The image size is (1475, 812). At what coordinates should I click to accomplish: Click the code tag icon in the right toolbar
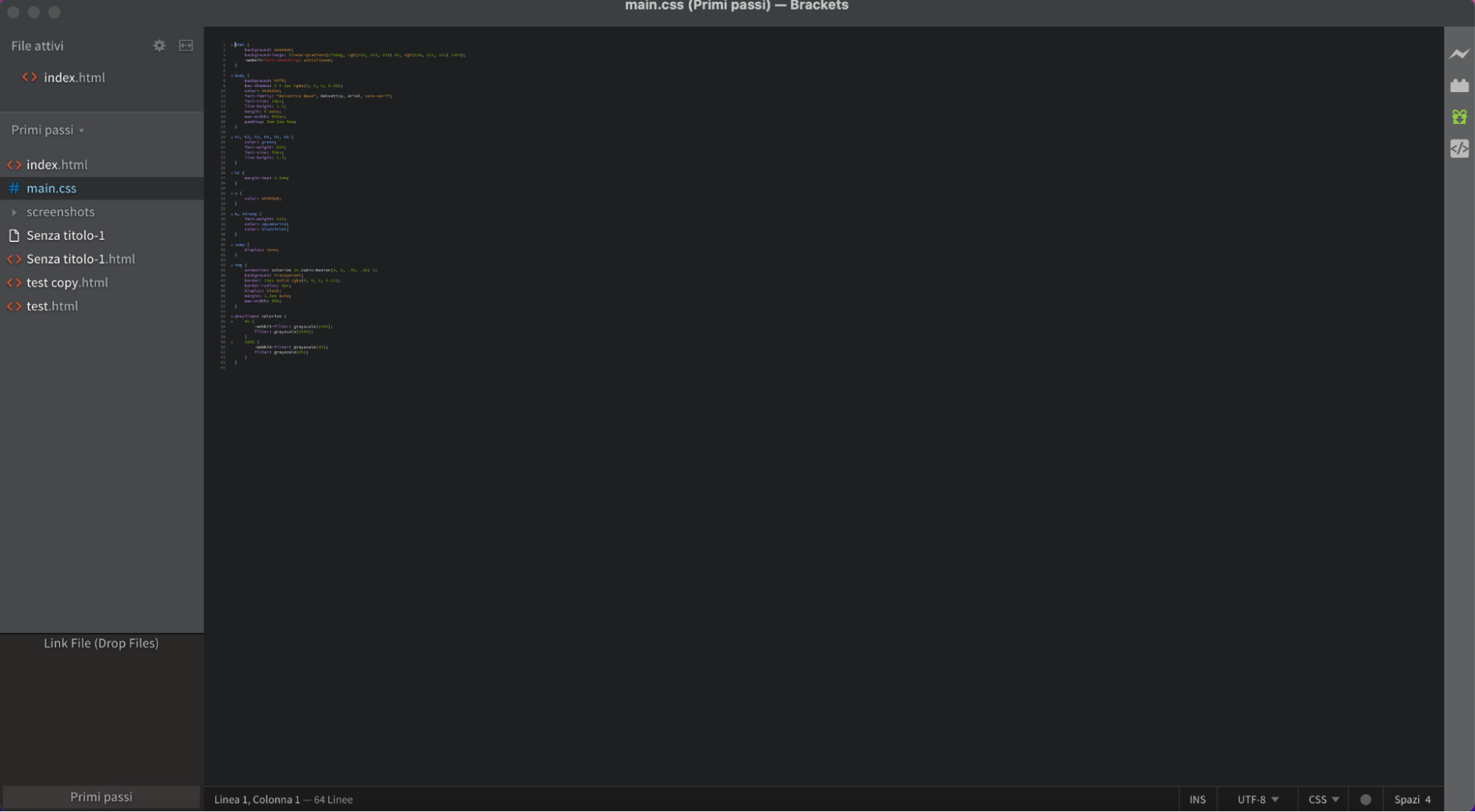(x=1459, y=148)
